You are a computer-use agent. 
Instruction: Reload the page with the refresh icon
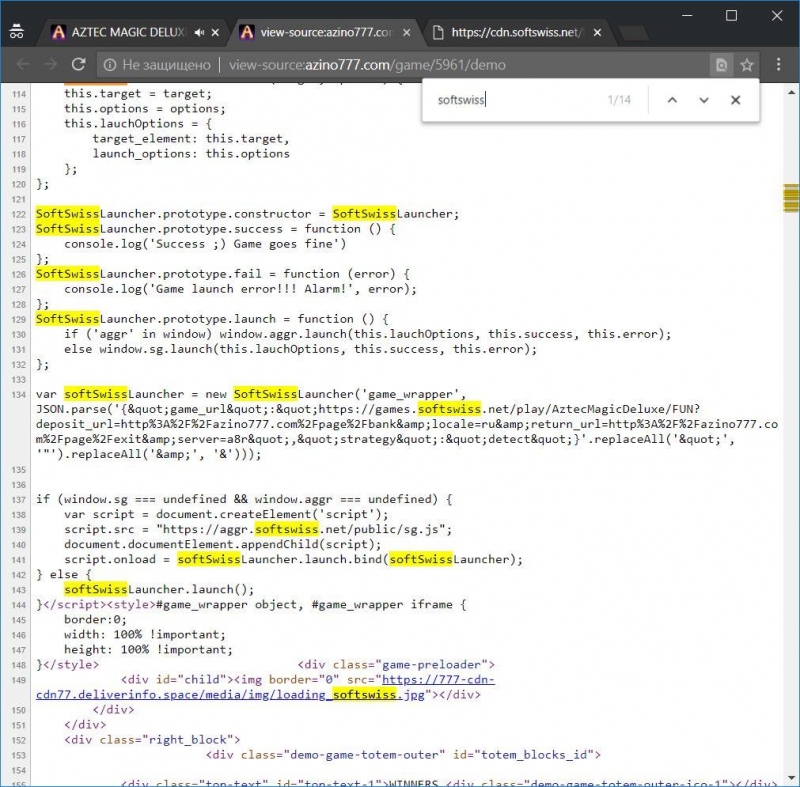click(78, 65)
